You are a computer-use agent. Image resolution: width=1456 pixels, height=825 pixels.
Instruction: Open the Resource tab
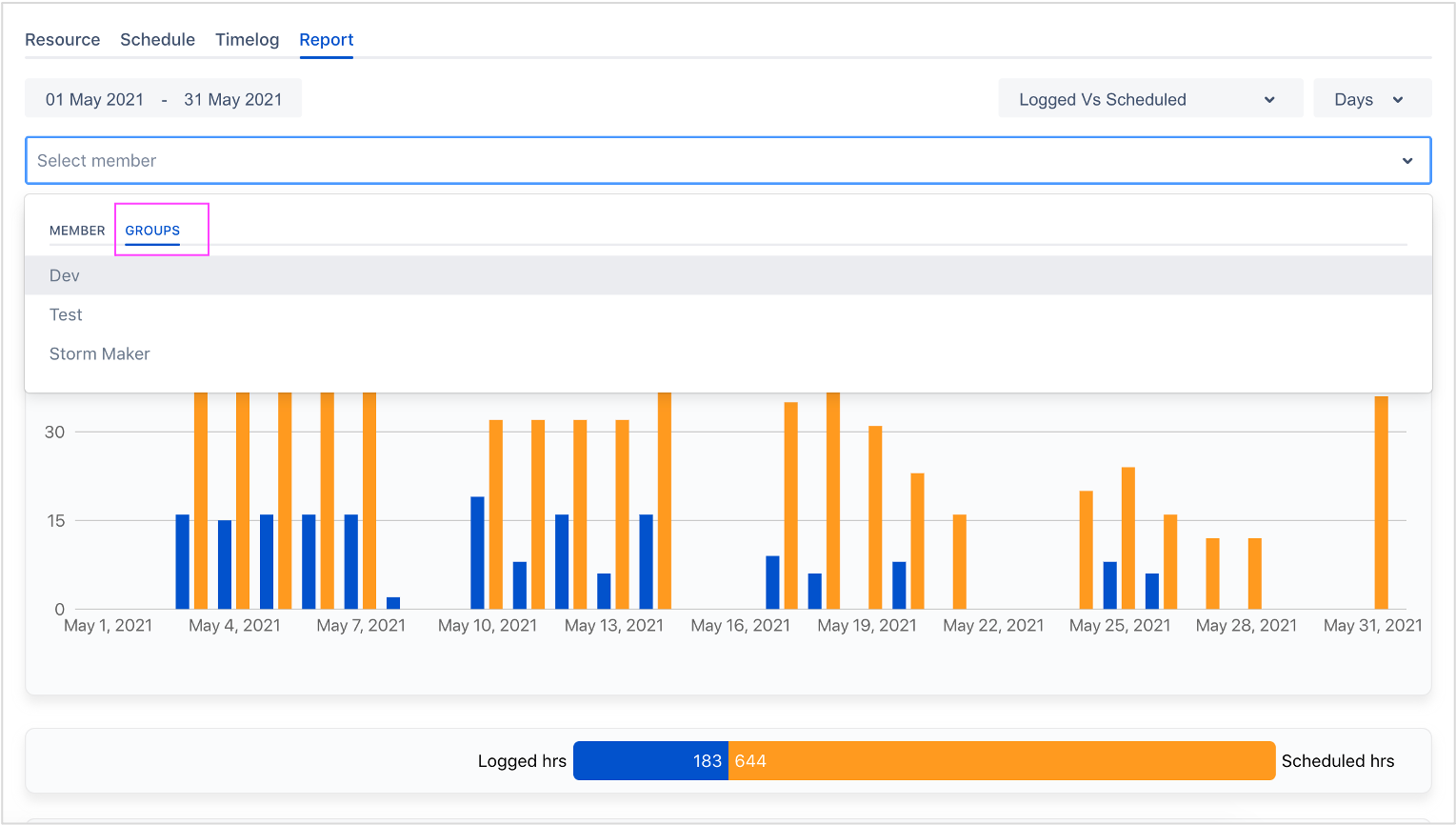point(62,40)
